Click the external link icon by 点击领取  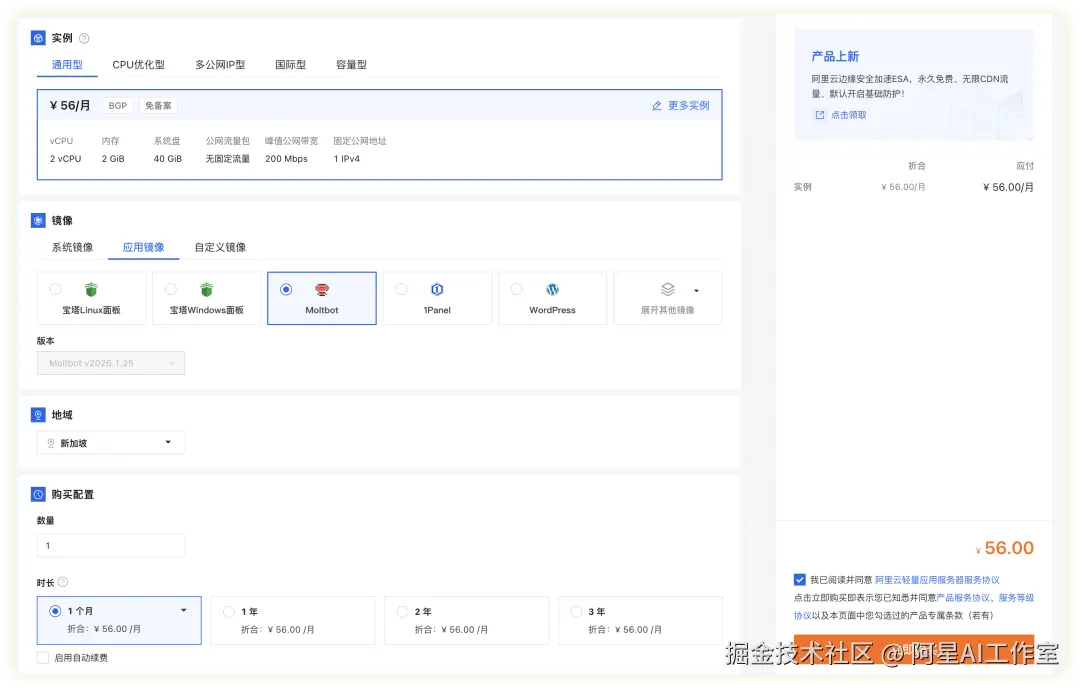820,115
